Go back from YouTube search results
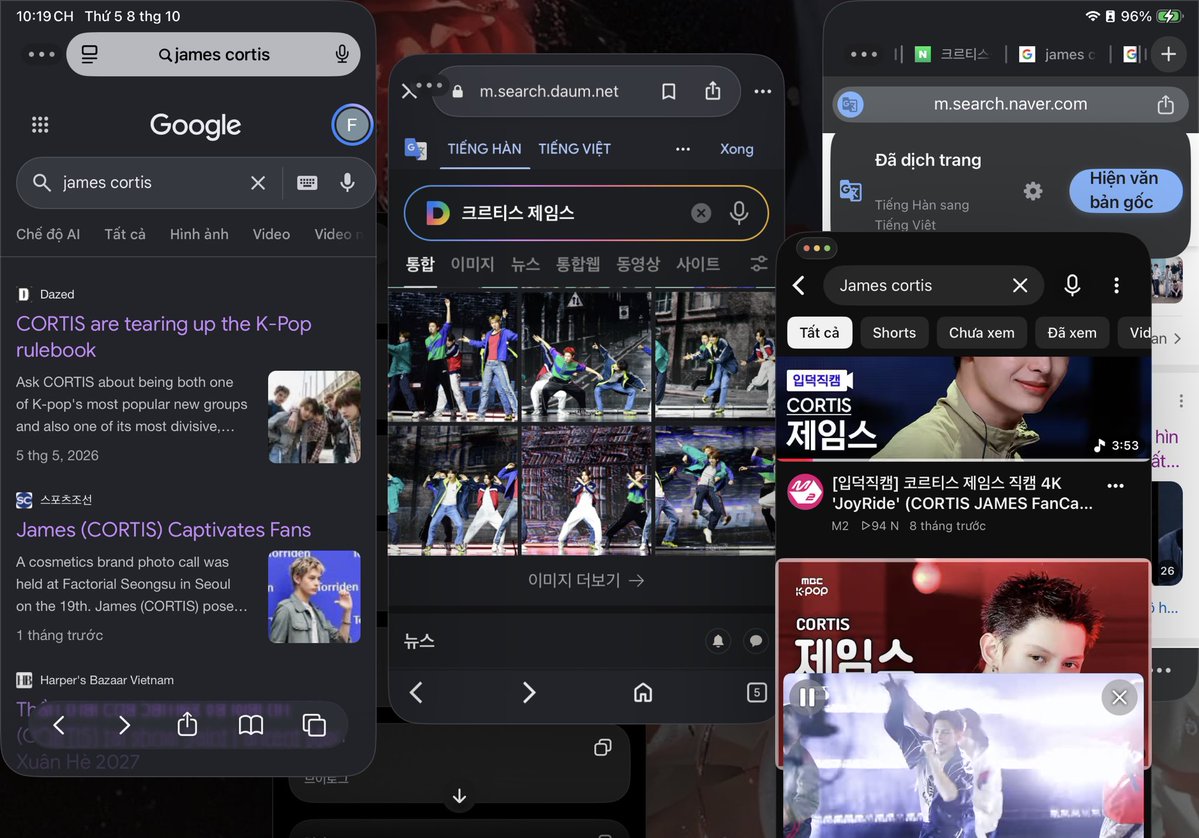 pos(798,286)
